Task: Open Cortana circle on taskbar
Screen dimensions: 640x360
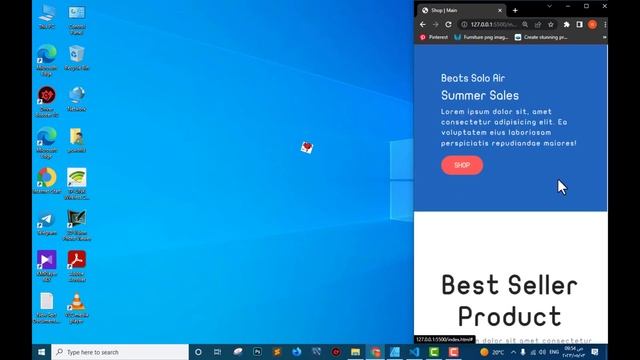Action: (x=198, y=352)
